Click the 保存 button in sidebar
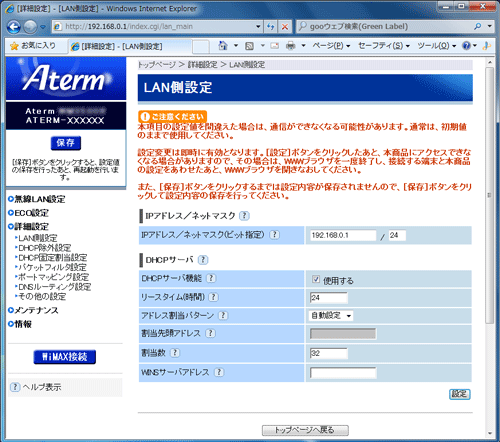Image resolution: width=500 pixels, height=442 pixels. 66,143
